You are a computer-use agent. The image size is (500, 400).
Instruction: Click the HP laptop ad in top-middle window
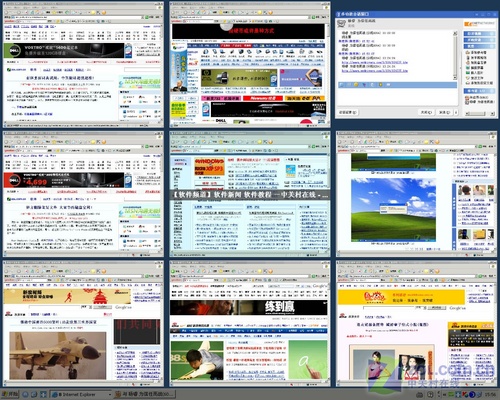pos(239,79)
